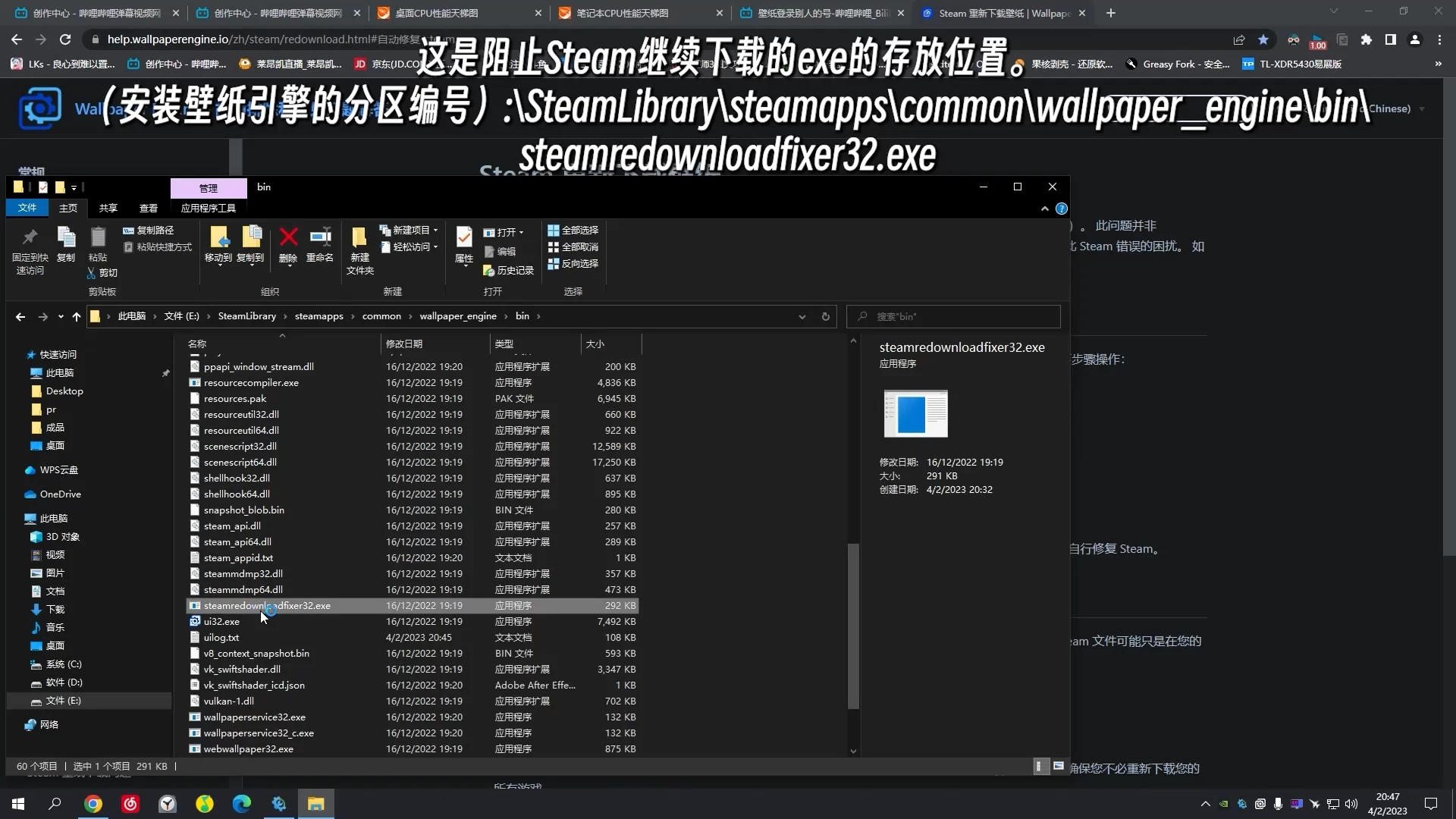Click the New folder (新建文件夹) icon

(x=360, y=251)
